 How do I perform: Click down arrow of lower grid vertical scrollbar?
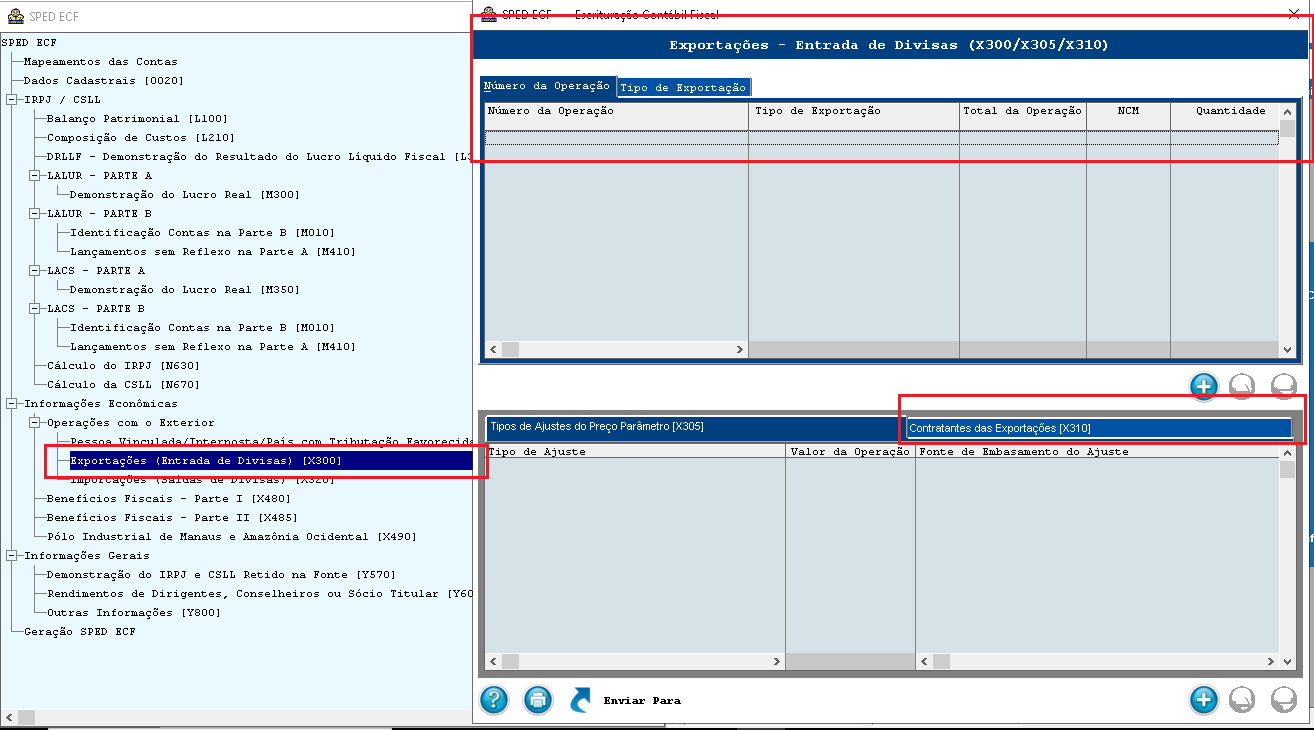click(1287, 662)
